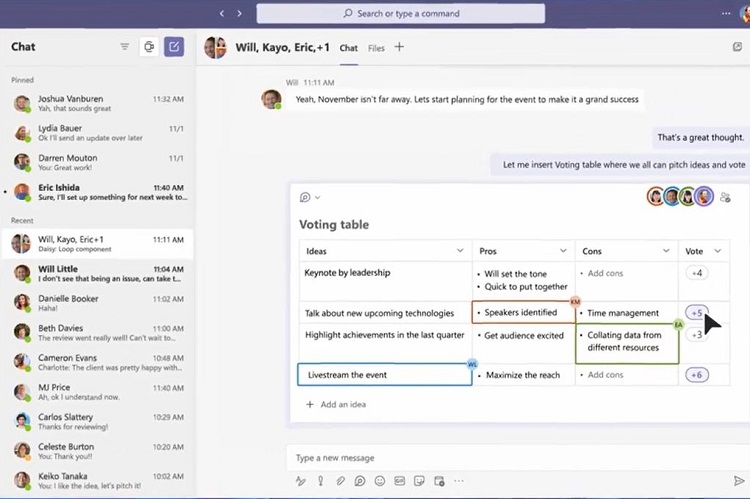
Task: Open the Will, Kayo, Eric group avatar
Action: tap(215, 47)
